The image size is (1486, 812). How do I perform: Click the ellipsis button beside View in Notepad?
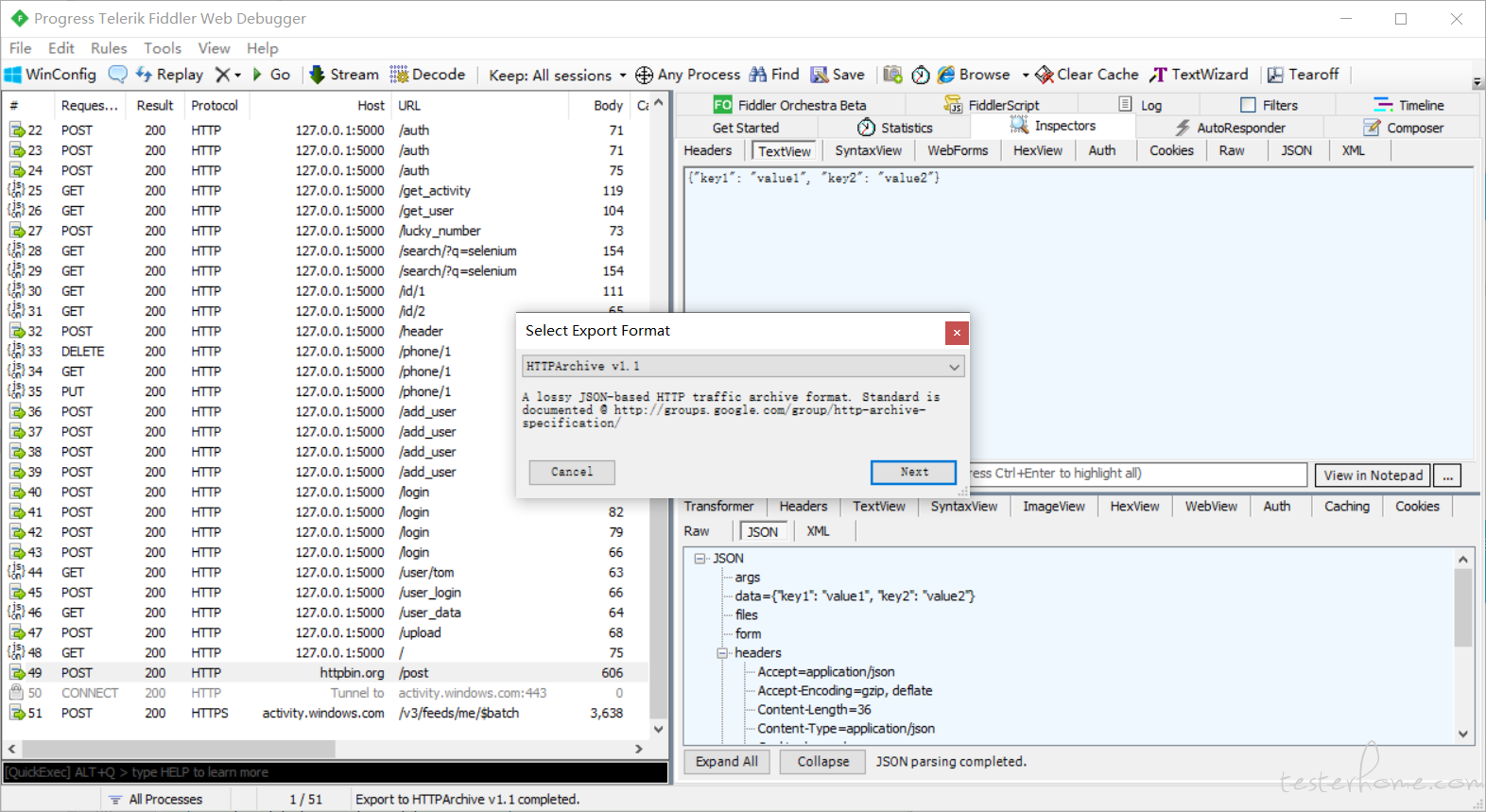coord(1447,475)
